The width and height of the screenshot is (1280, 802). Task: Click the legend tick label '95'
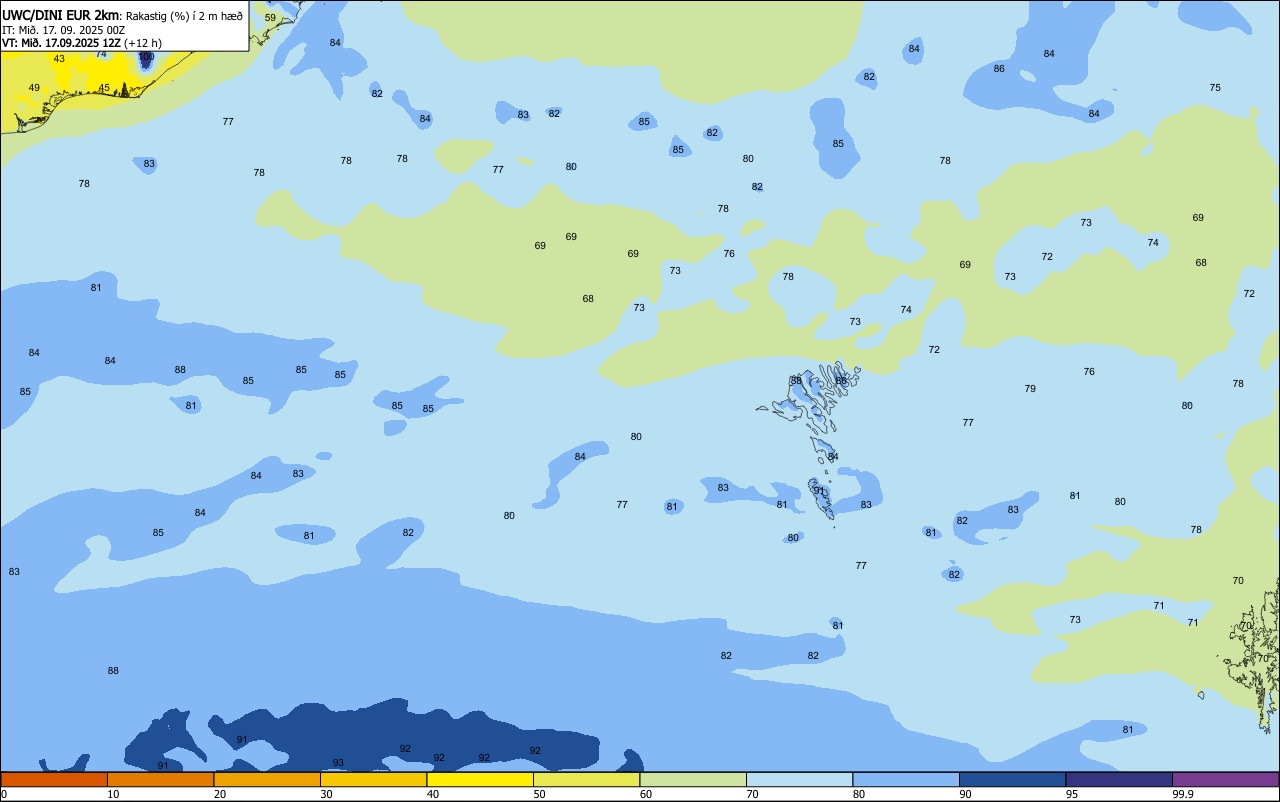pos(1072,794)
